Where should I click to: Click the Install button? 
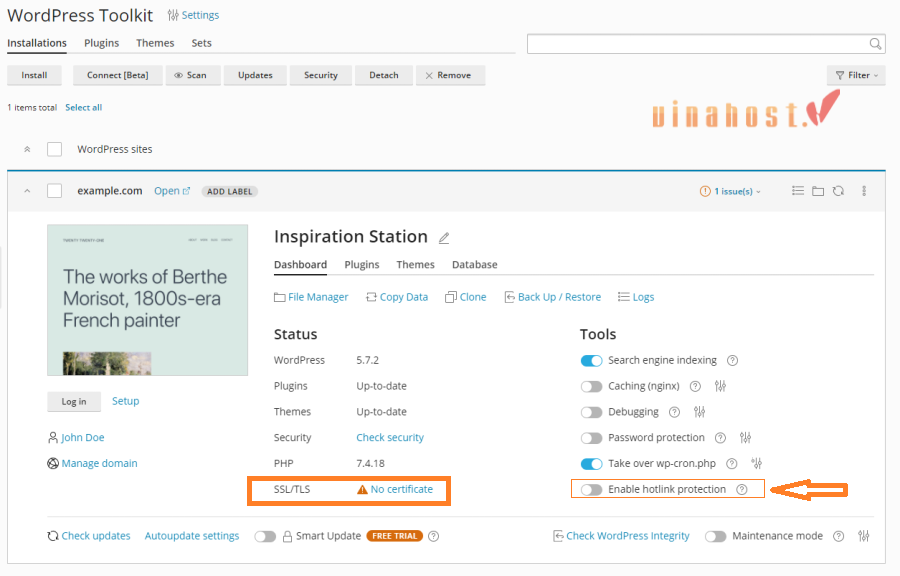point(34,75)
